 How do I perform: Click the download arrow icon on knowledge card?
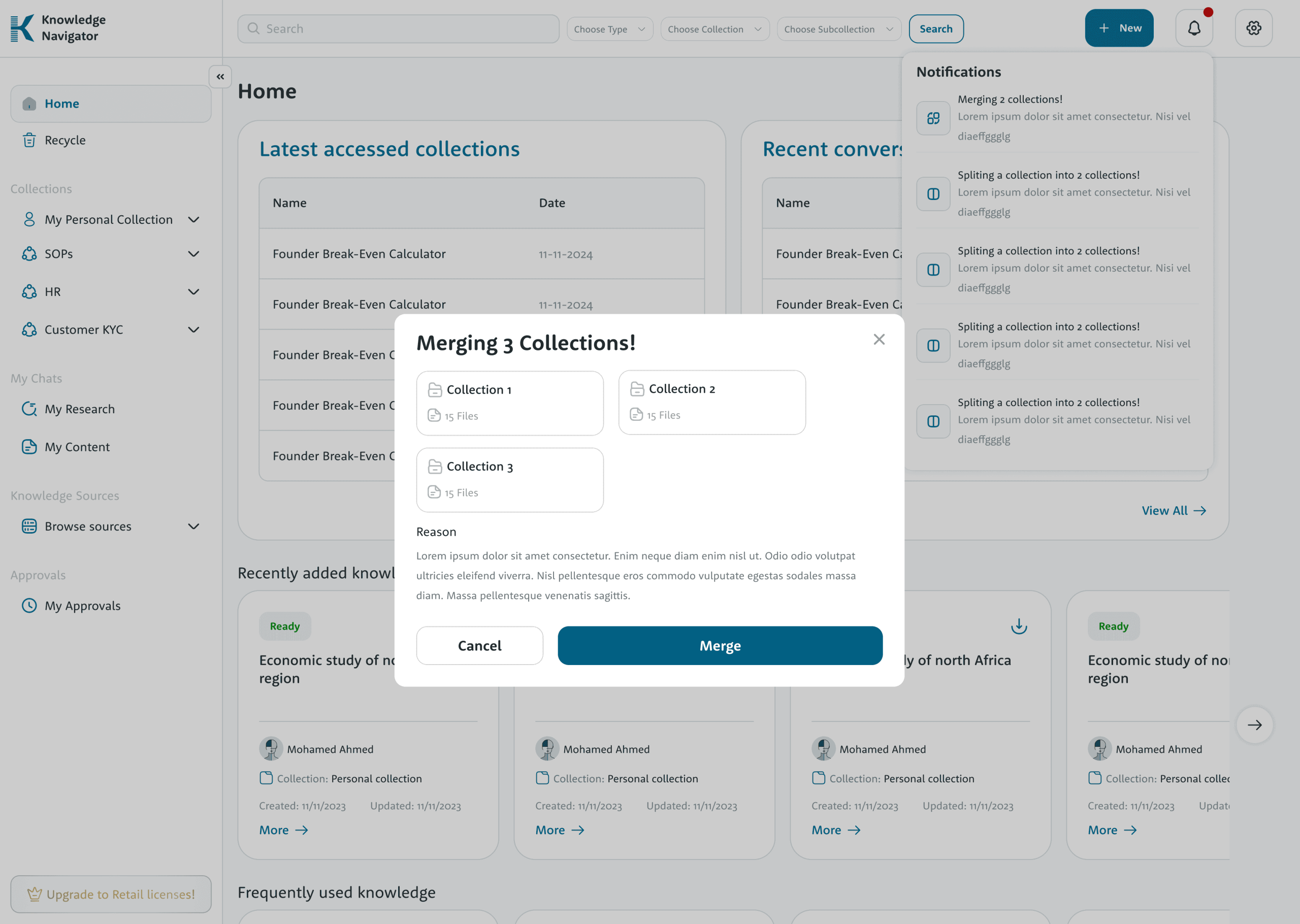1018,626
